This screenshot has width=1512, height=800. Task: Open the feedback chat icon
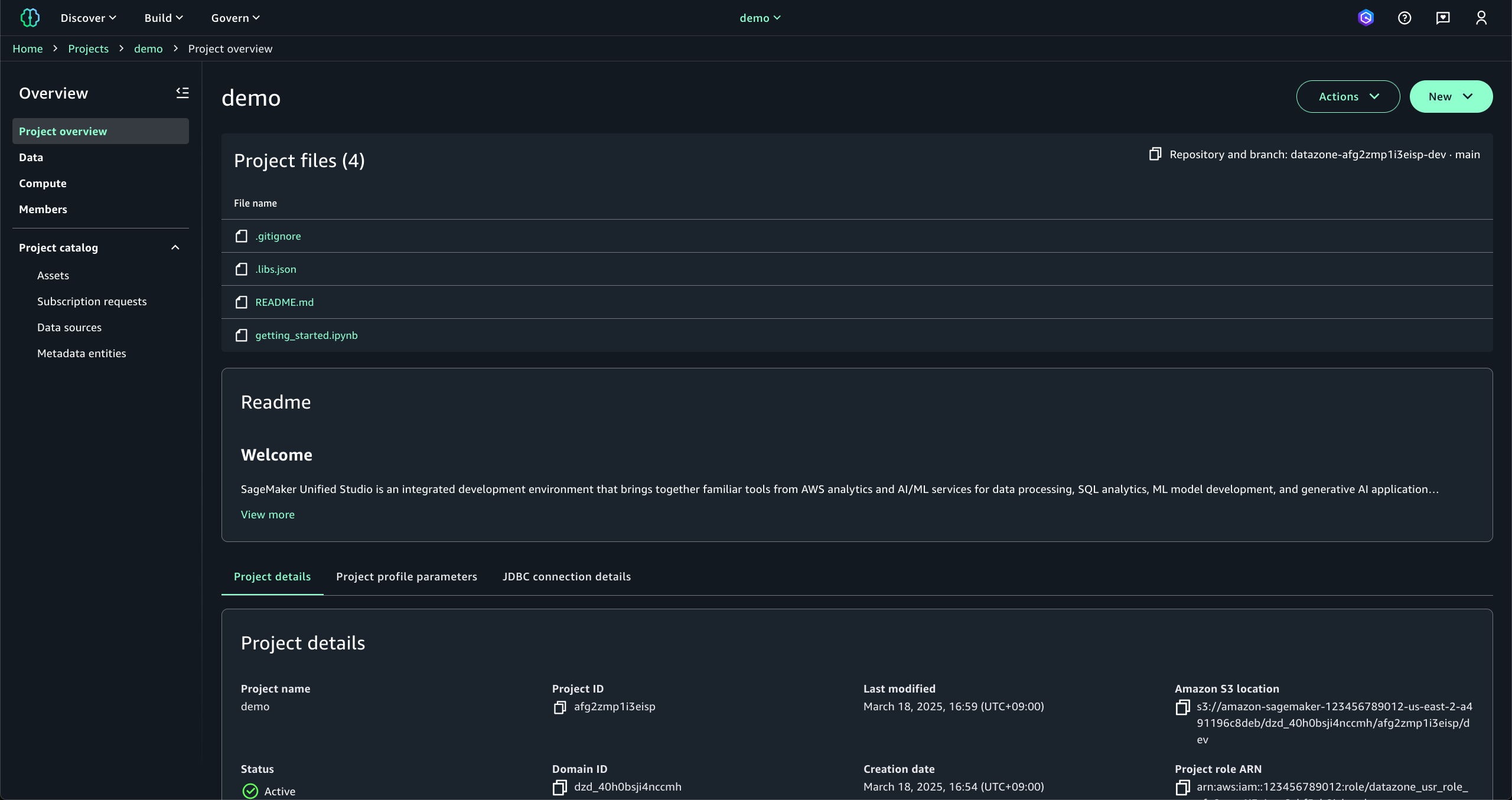point(1443,18)
